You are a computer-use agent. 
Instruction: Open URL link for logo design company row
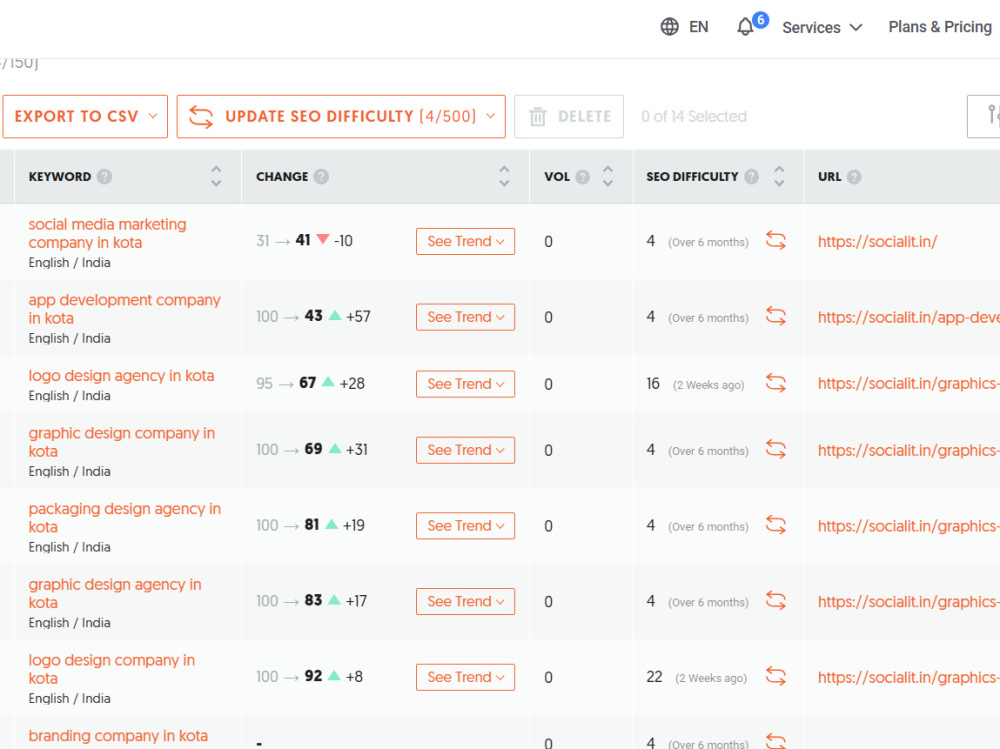pos(909,677)
